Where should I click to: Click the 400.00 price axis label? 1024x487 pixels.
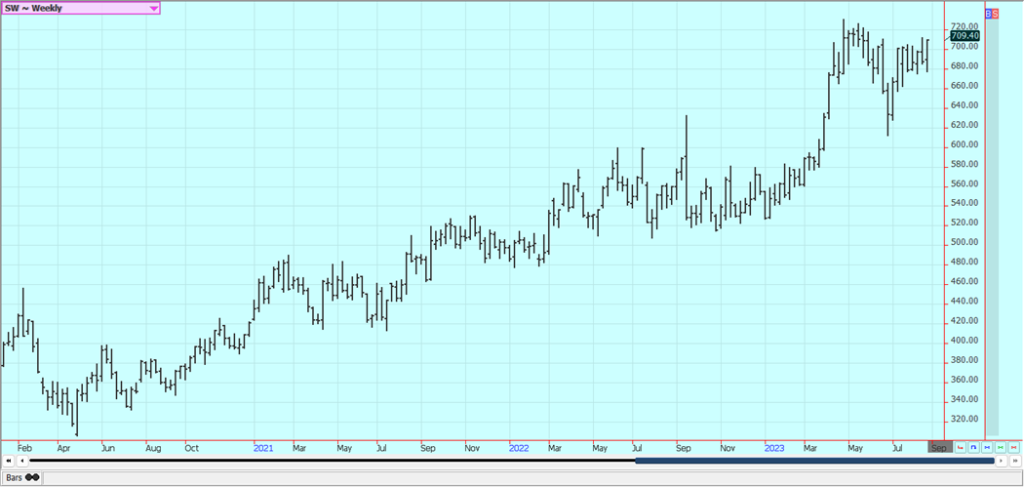(x=965, y=340)
